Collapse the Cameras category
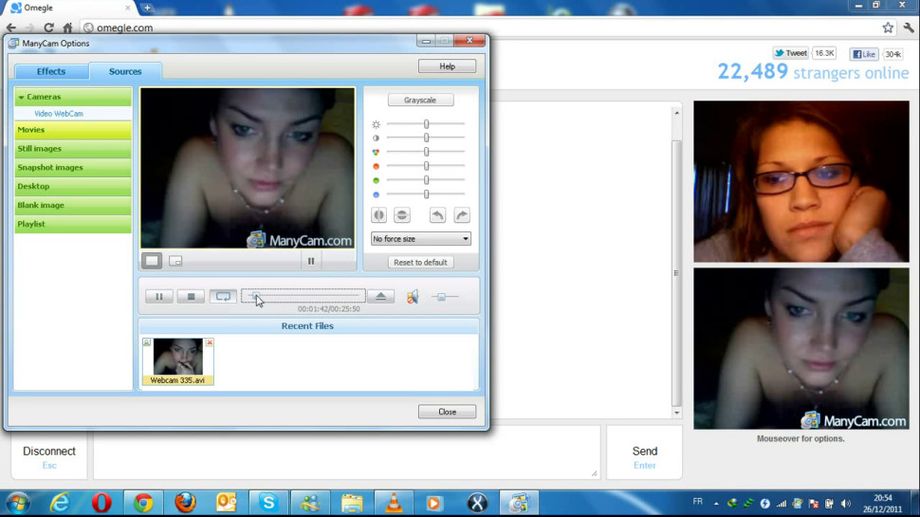Viewport: 920px width, 517px height. coord(21,97)
